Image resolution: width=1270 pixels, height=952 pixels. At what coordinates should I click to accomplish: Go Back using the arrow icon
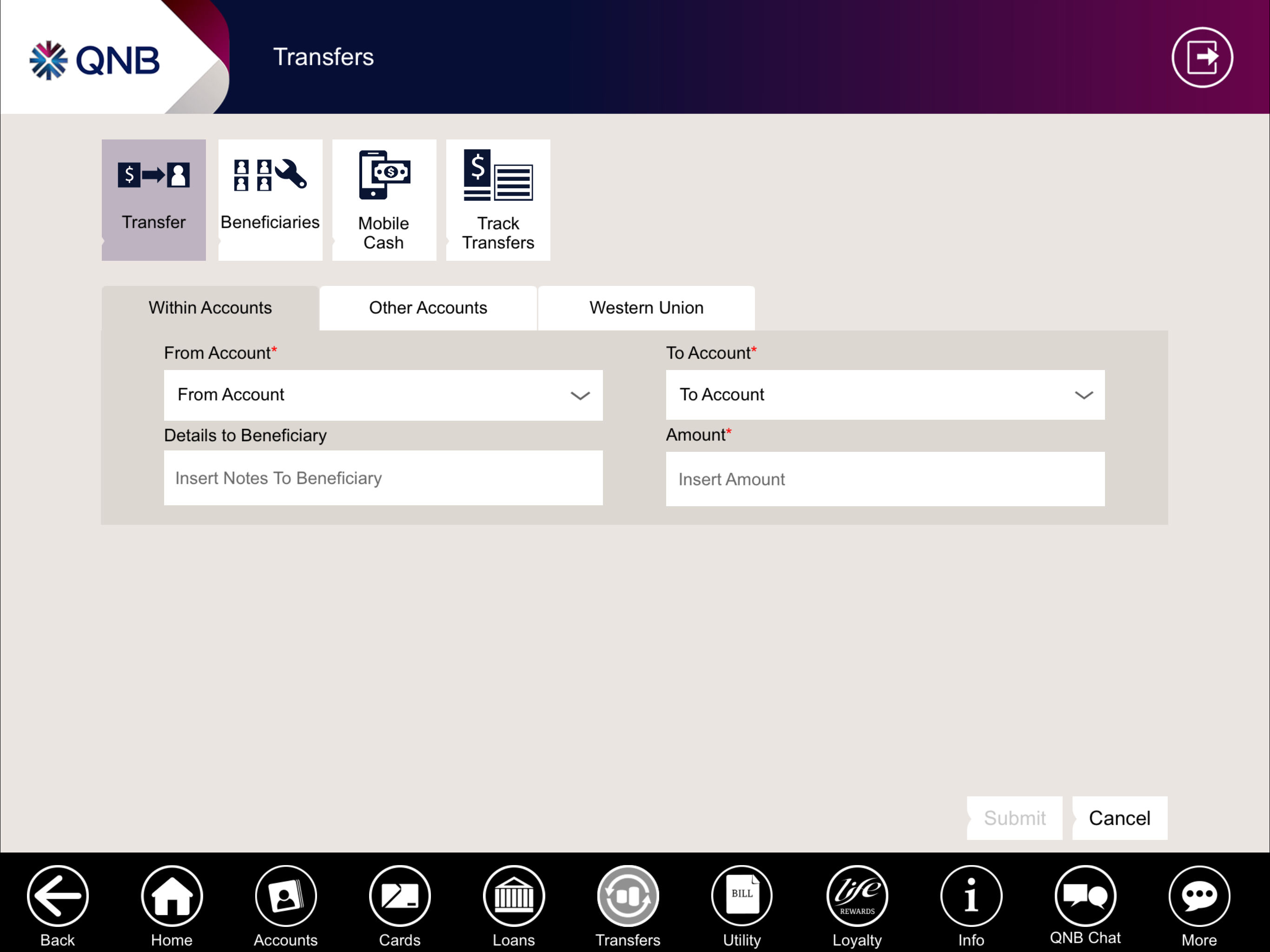[x=58, y=896]
